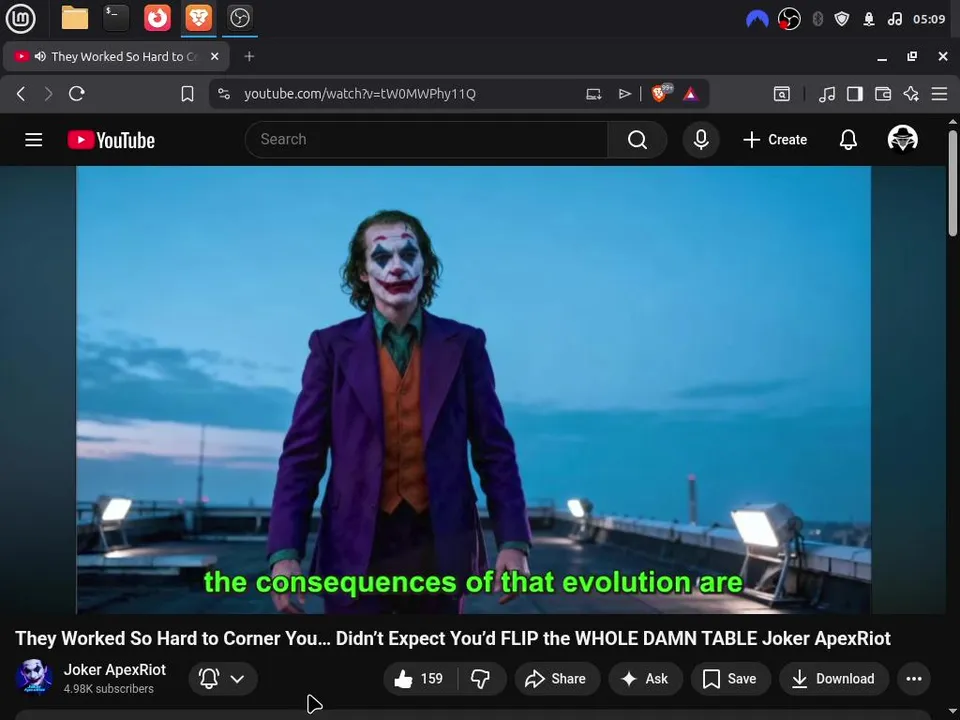This screenshot has height=720, width=960.
Task: Go forward to the next page
Action: pyautogui.click(x=48, y=94)
